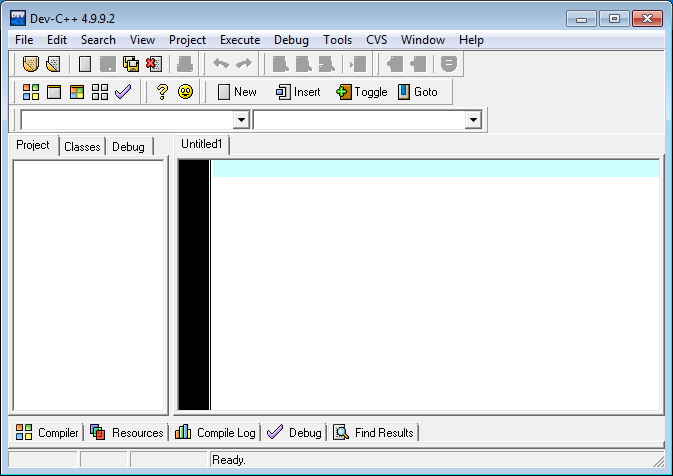Open the View menu
Image resolution: width=673 pixels, height=476 pixels.
142,40
